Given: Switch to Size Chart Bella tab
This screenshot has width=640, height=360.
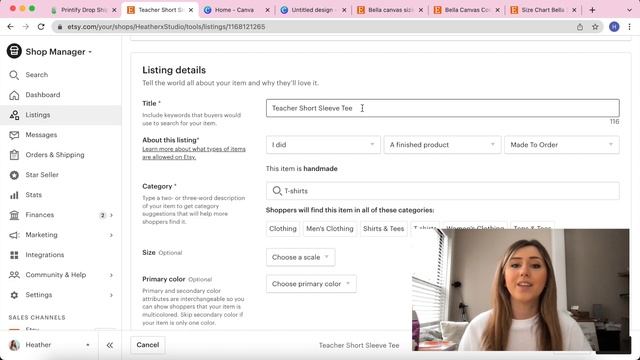Looking at the screenshot, I should (543, 10).
